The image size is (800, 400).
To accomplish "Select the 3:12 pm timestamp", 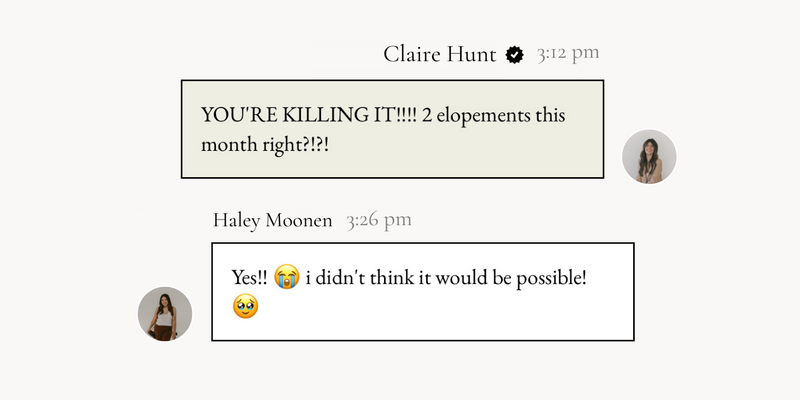I will pos(568,53).
